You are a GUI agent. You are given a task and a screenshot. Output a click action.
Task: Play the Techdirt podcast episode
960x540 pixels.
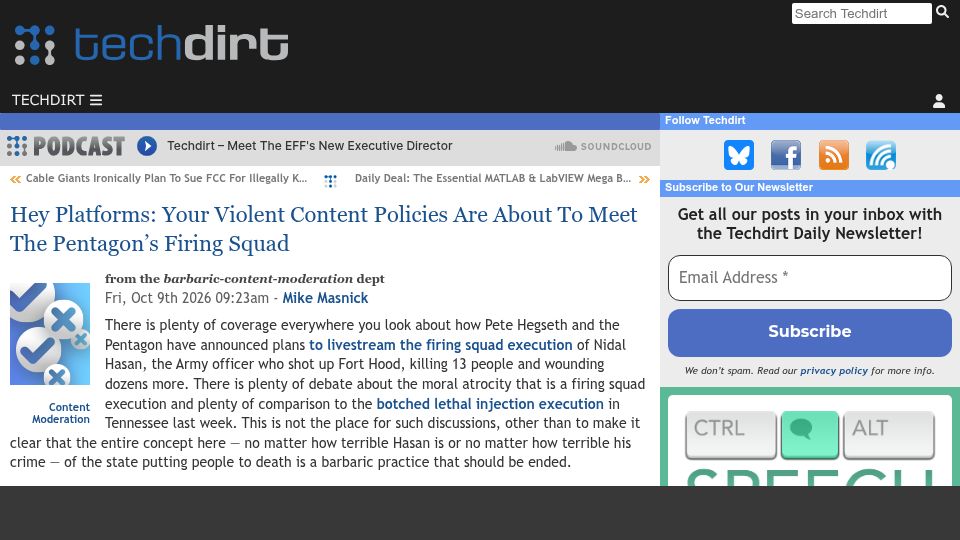point(147,146)
